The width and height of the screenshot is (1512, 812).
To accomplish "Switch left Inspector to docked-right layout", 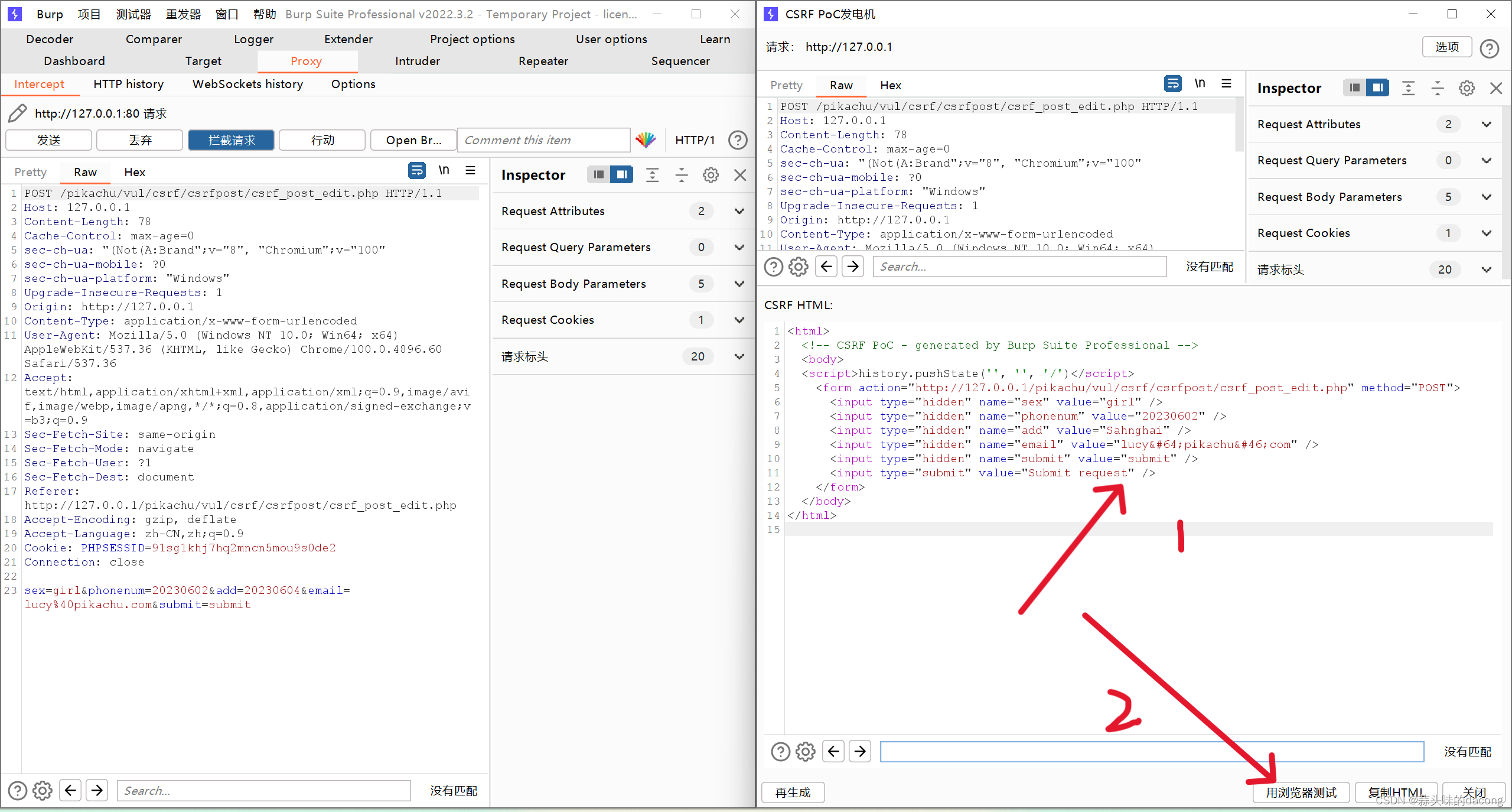I will tap(621, 174).
